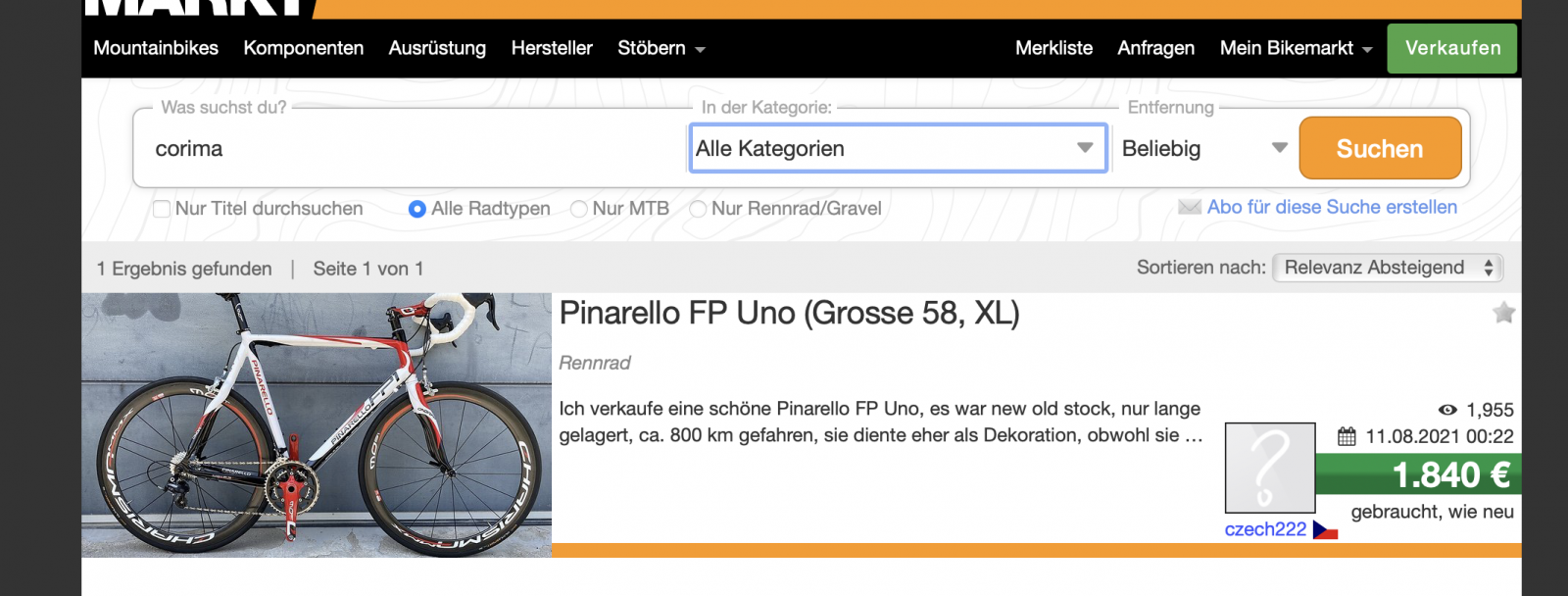Screen dimensions: 1568x596
Task: Click the calendar date icon
Action: click(1347, 436)
